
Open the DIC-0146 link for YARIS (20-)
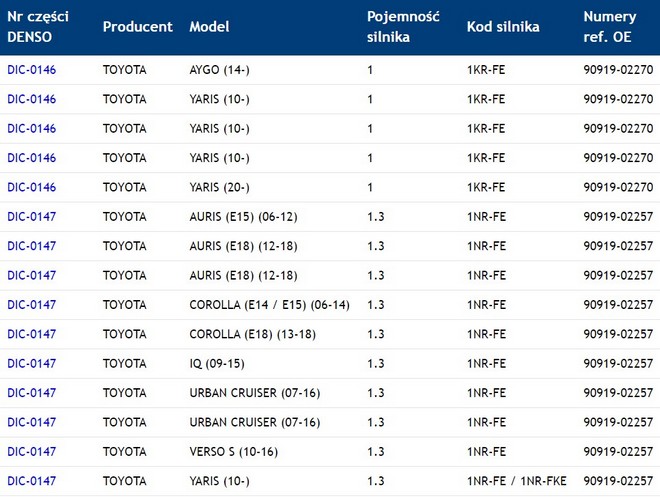click(x=31, y=187)
